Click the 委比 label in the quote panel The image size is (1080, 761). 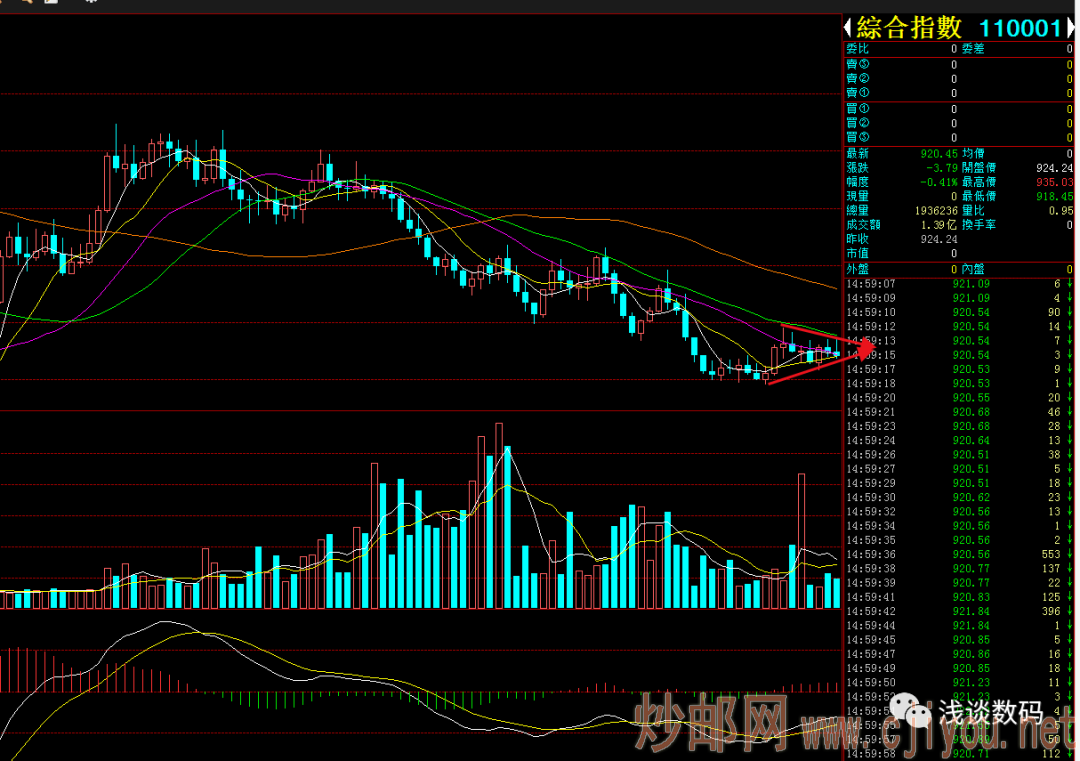coord(857,49)
